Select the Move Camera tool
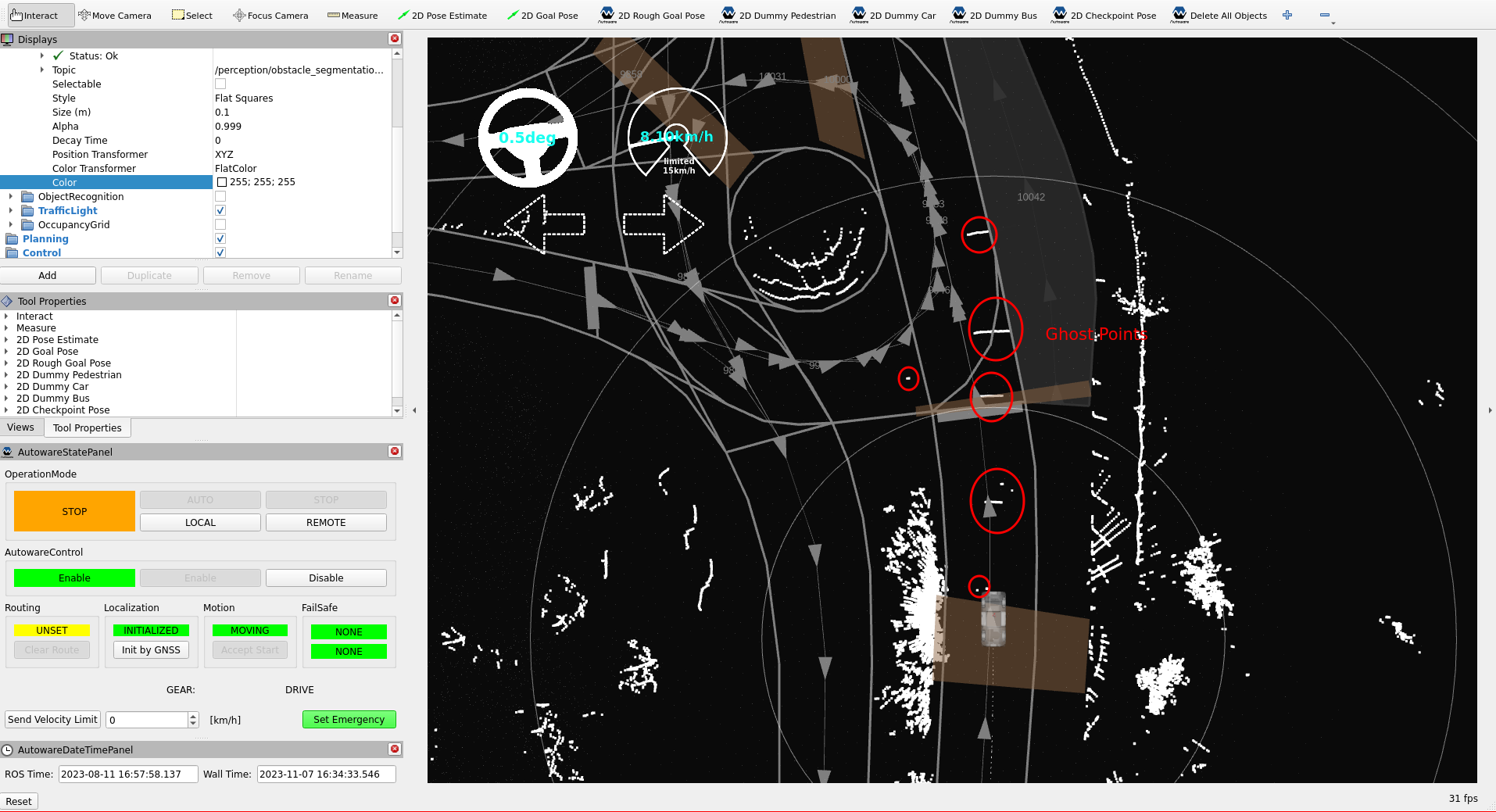Image resolution: width=1496 pixels, height=812 pixels. coord(115,16)
